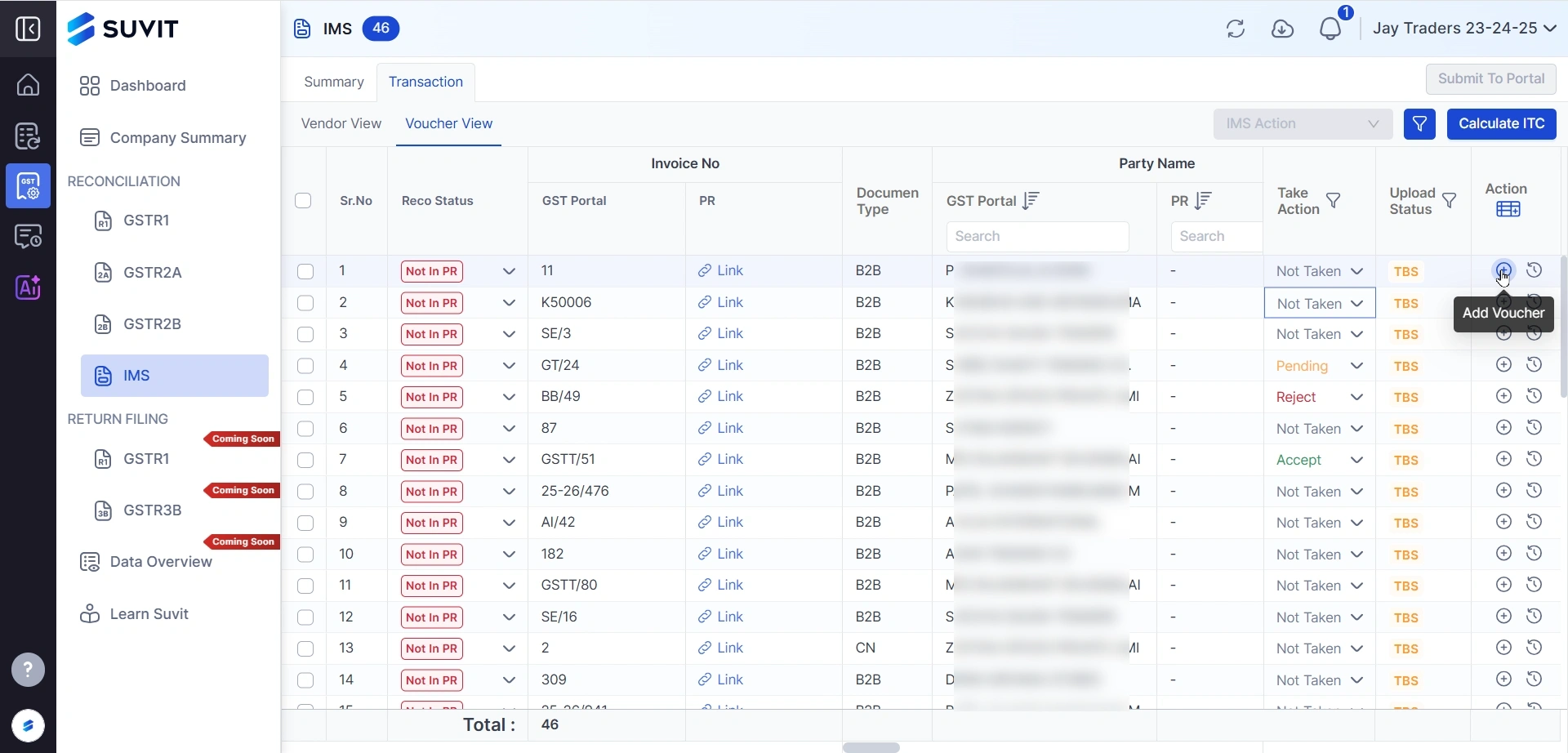Viewport: 1568px width, 753px height.
Task: View history for invoice SE/16
Action: click(x=1535, y=617)
